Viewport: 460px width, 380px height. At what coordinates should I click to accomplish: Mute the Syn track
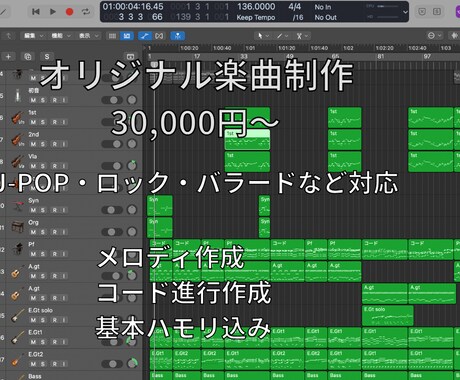[x=33, y=210]
